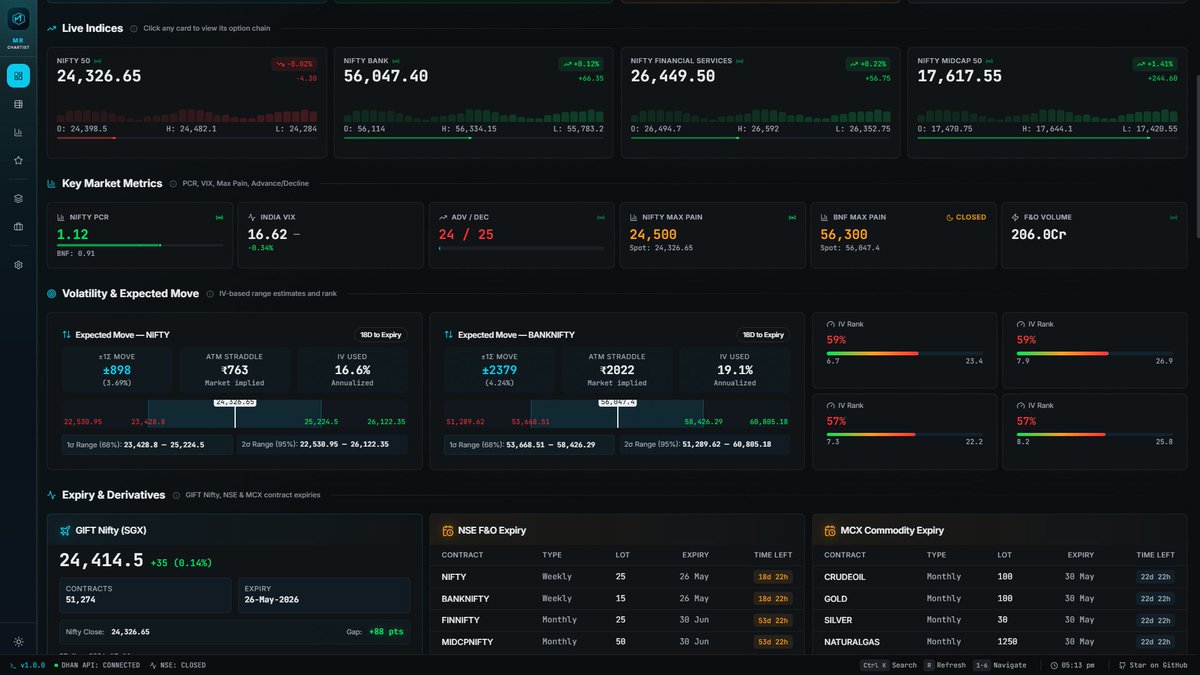This screenshot has width=1200, height=675.
Task: Open the briefcase portfolio sidebar icon
Action: (18, 226)
